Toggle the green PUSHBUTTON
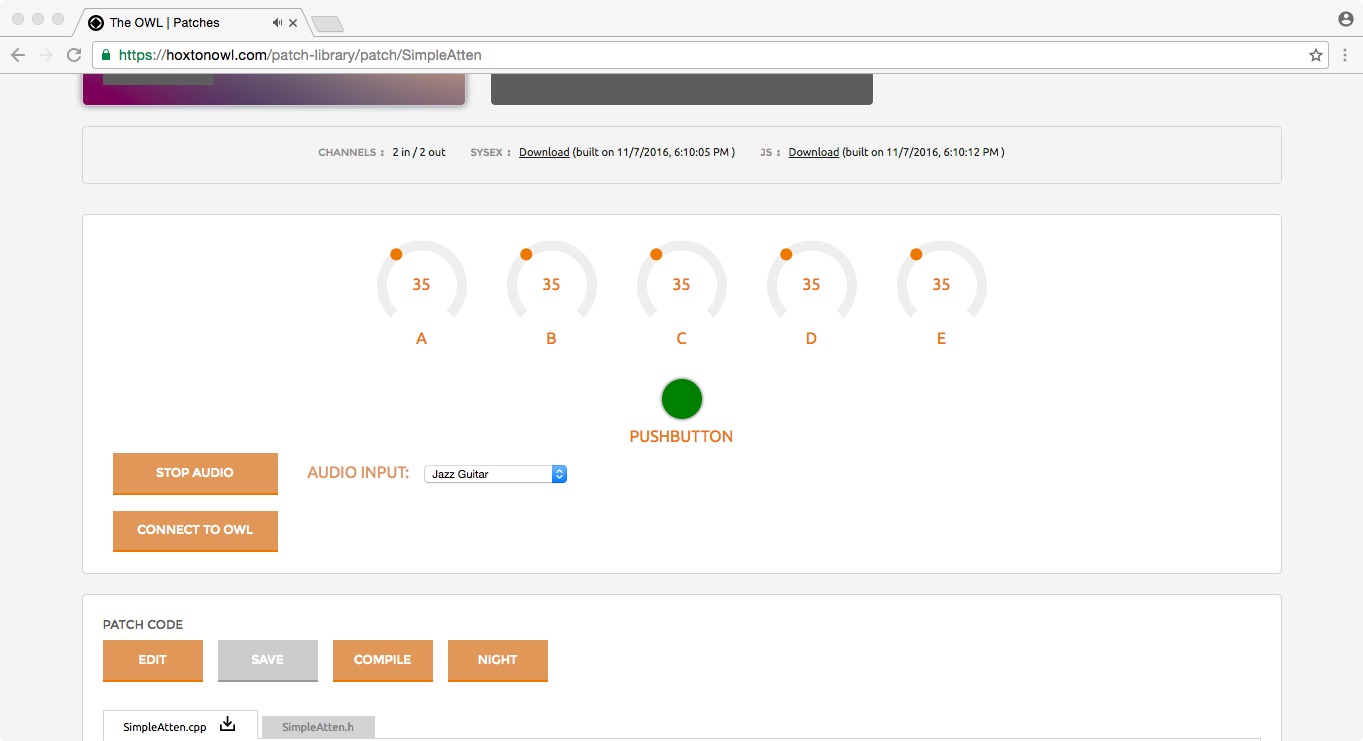1363x741 pixels. (682, 399)
